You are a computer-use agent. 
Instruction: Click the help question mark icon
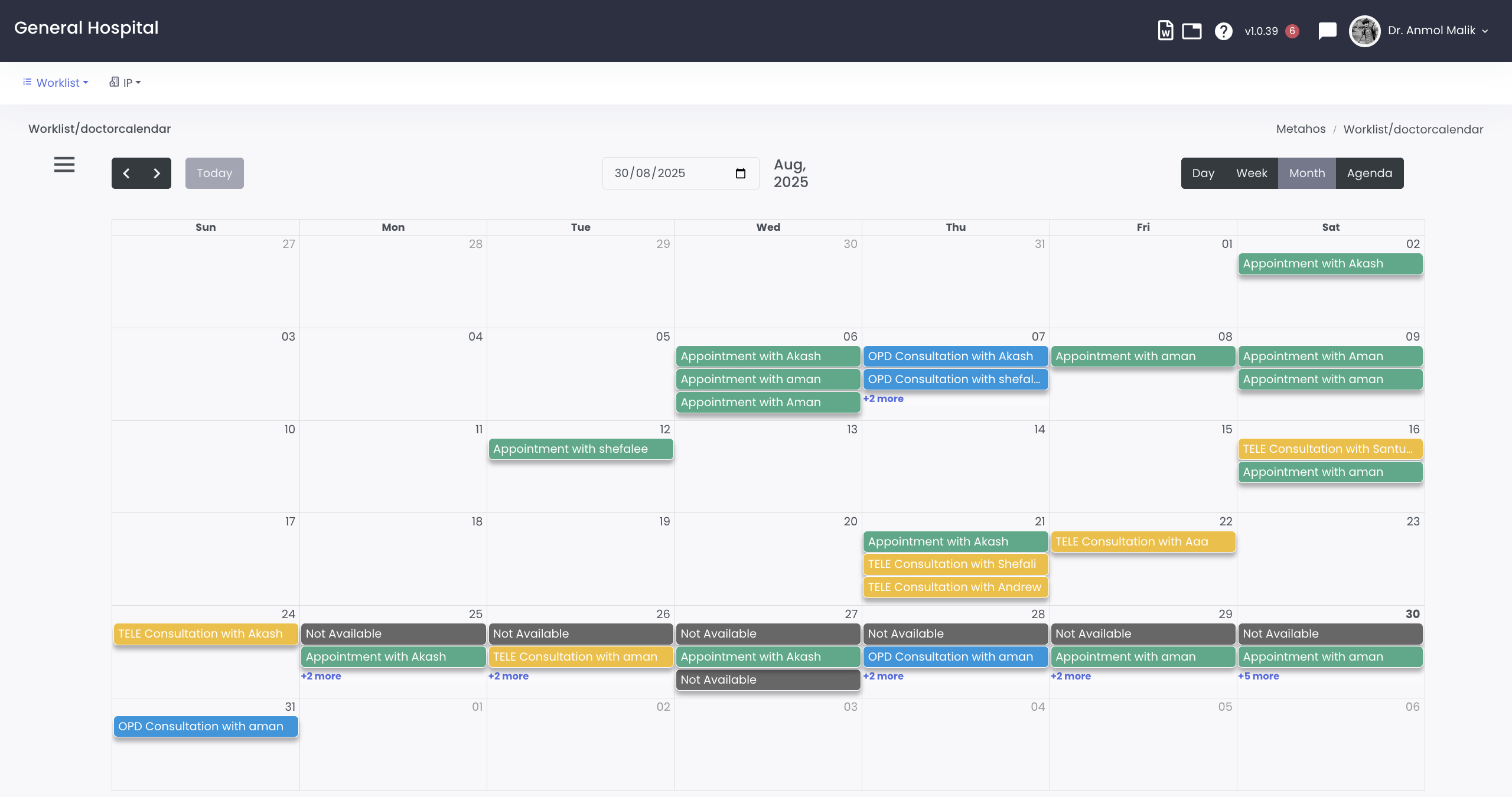pos(1223,31)
